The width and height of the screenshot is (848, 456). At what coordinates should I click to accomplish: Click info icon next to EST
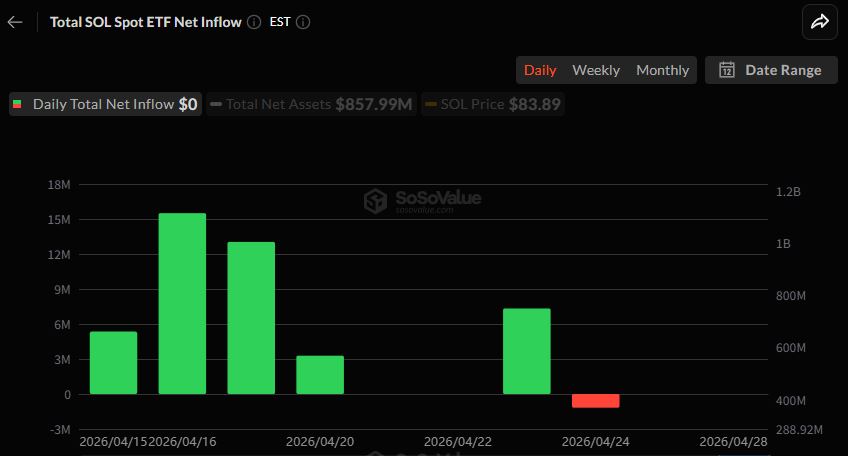pos(303,22)
